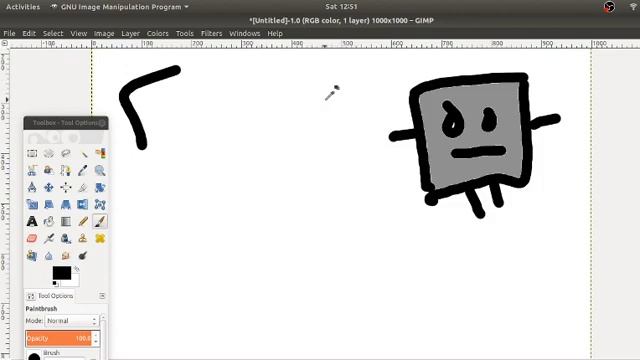Open the Colors menu

[x=158, y=33]
